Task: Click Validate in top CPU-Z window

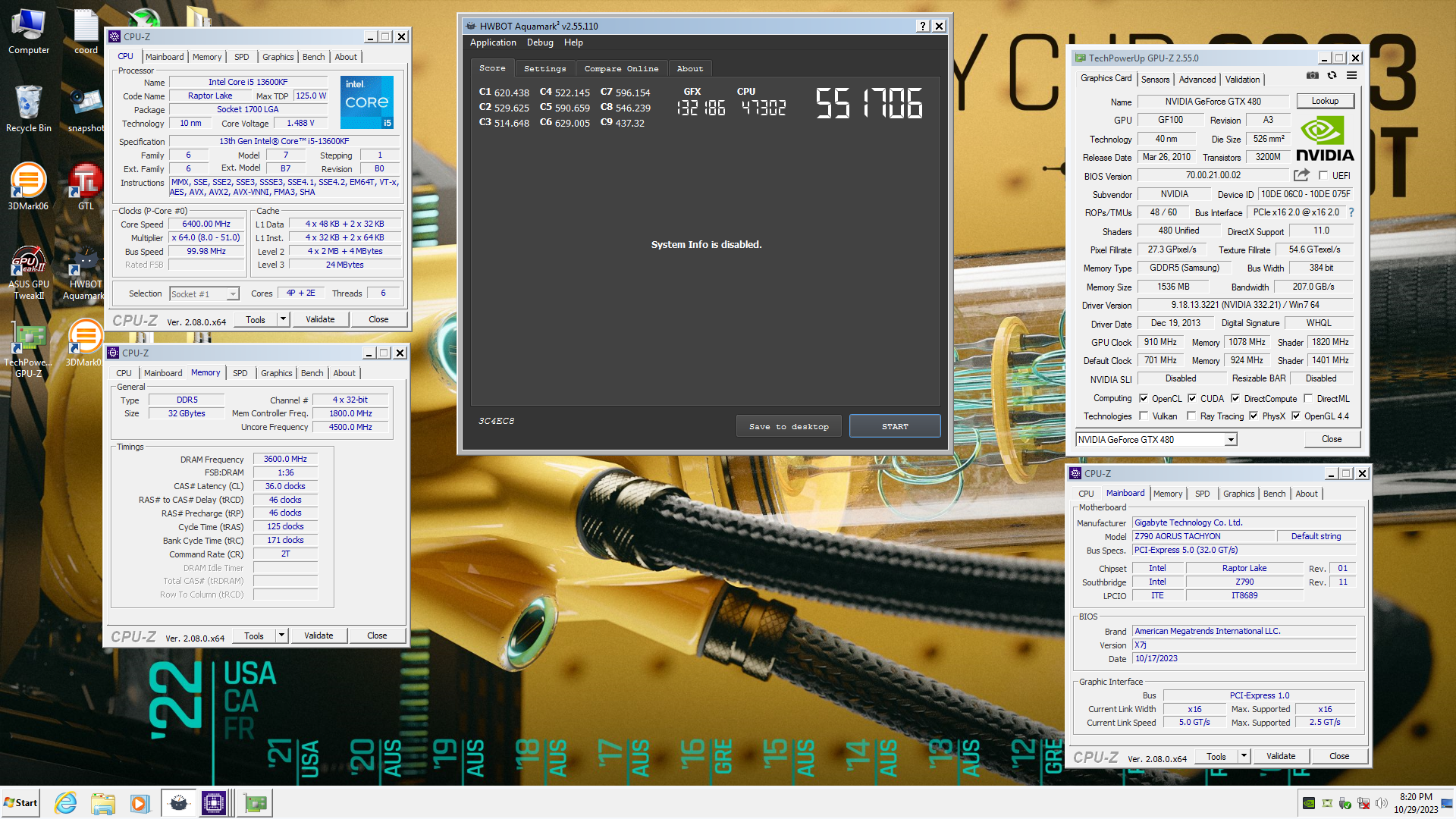Action: click(x=320, y=319)
